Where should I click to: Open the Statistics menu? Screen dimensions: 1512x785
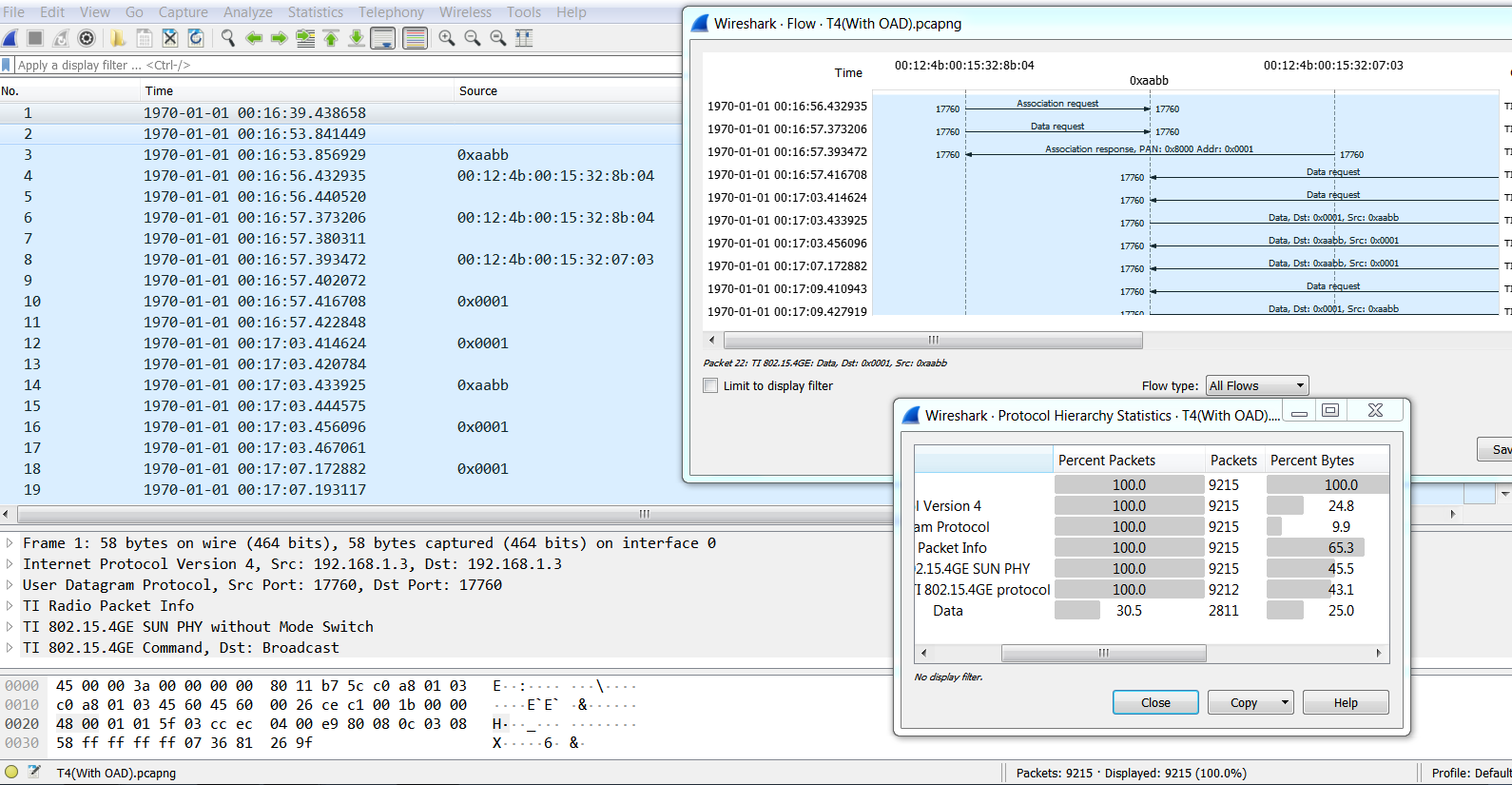coord(316,12)
